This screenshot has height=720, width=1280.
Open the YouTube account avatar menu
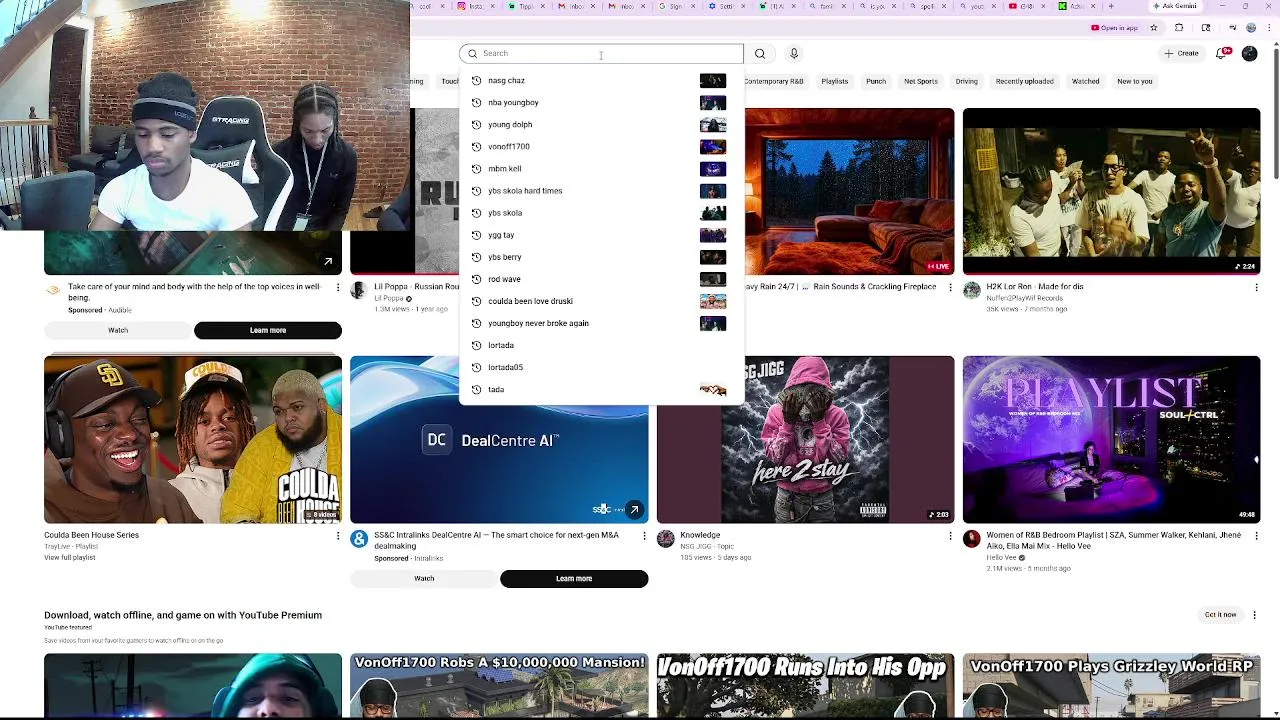(x=1249, y=53)
